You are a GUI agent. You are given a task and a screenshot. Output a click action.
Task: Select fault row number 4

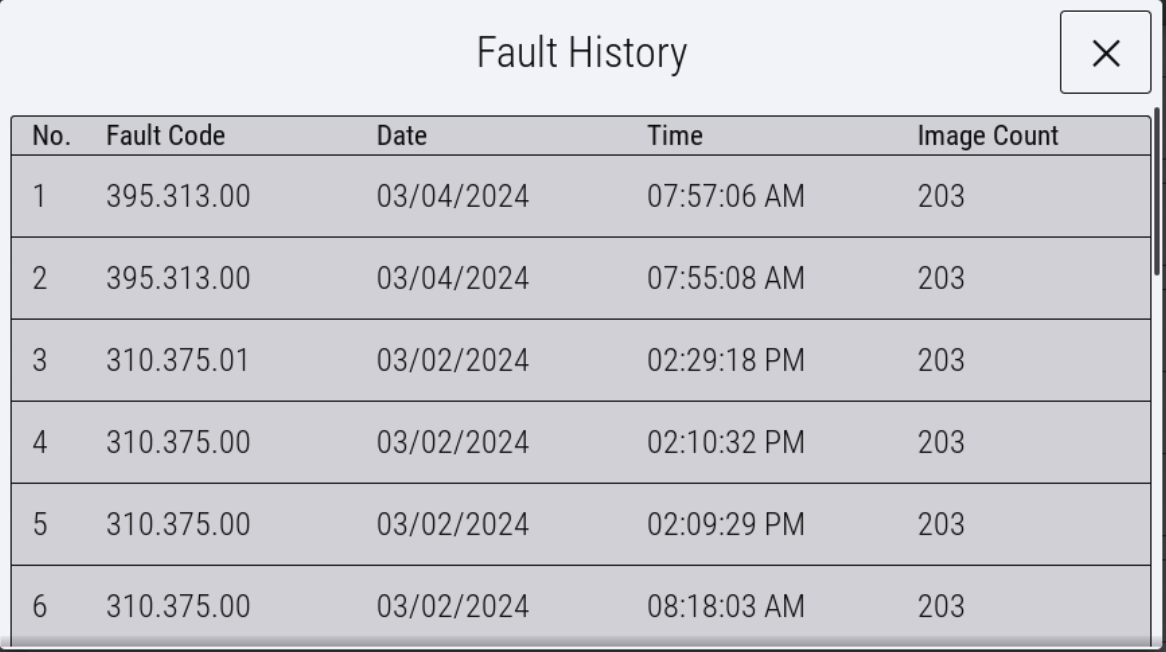tap(580, 443)
